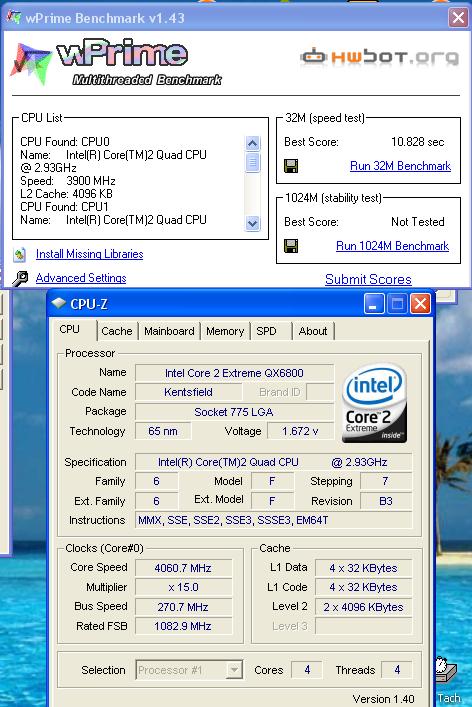Click the 32M best score 10.828 sec
The image size is (472, 707).
(x=417, y=142)
